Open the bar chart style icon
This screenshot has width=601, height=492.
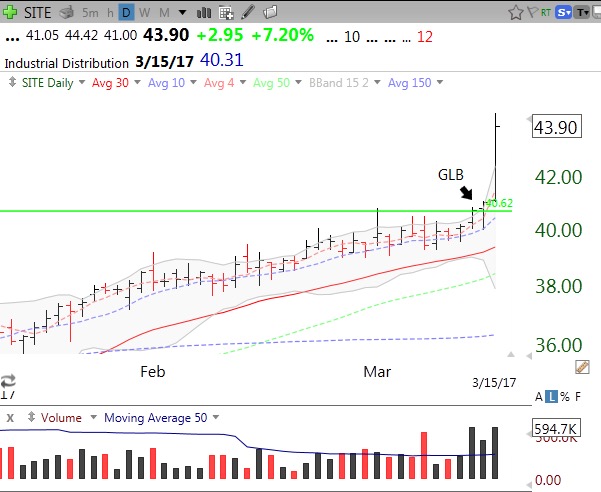click(x=204, y=13)
